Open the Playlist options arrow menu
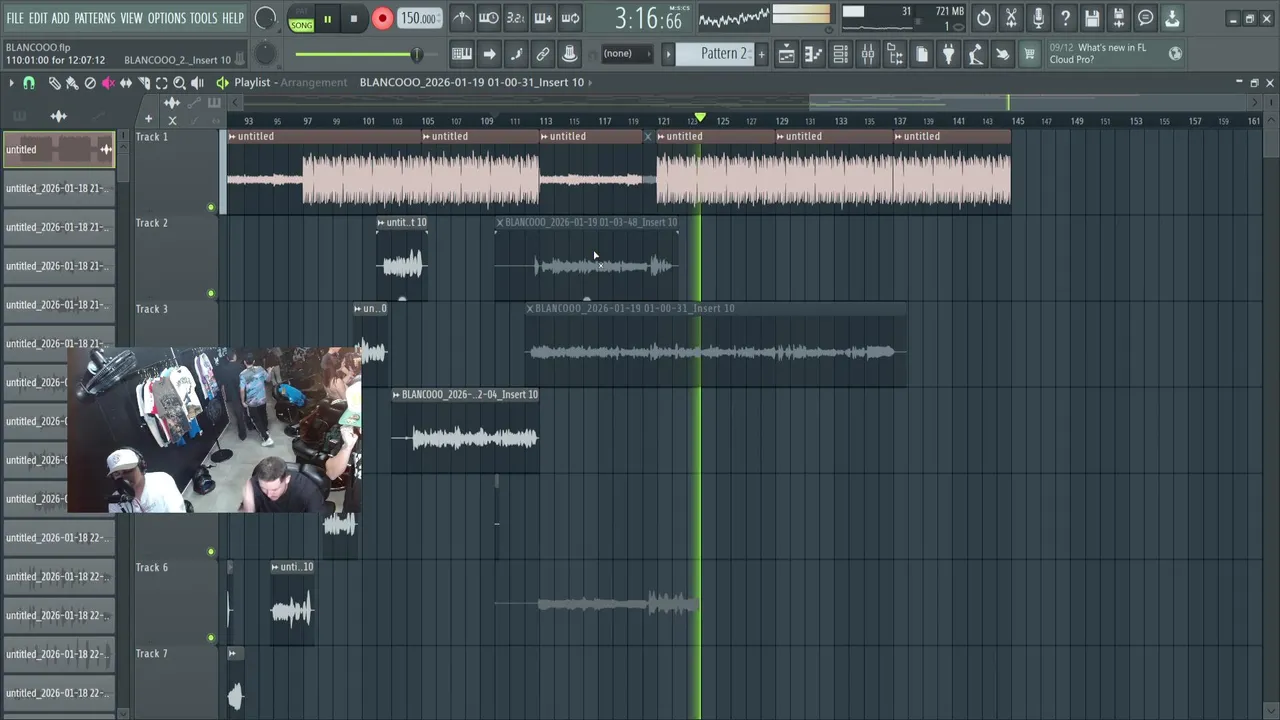Viewport: 1280px width, 720px height. tap(11, 83)
